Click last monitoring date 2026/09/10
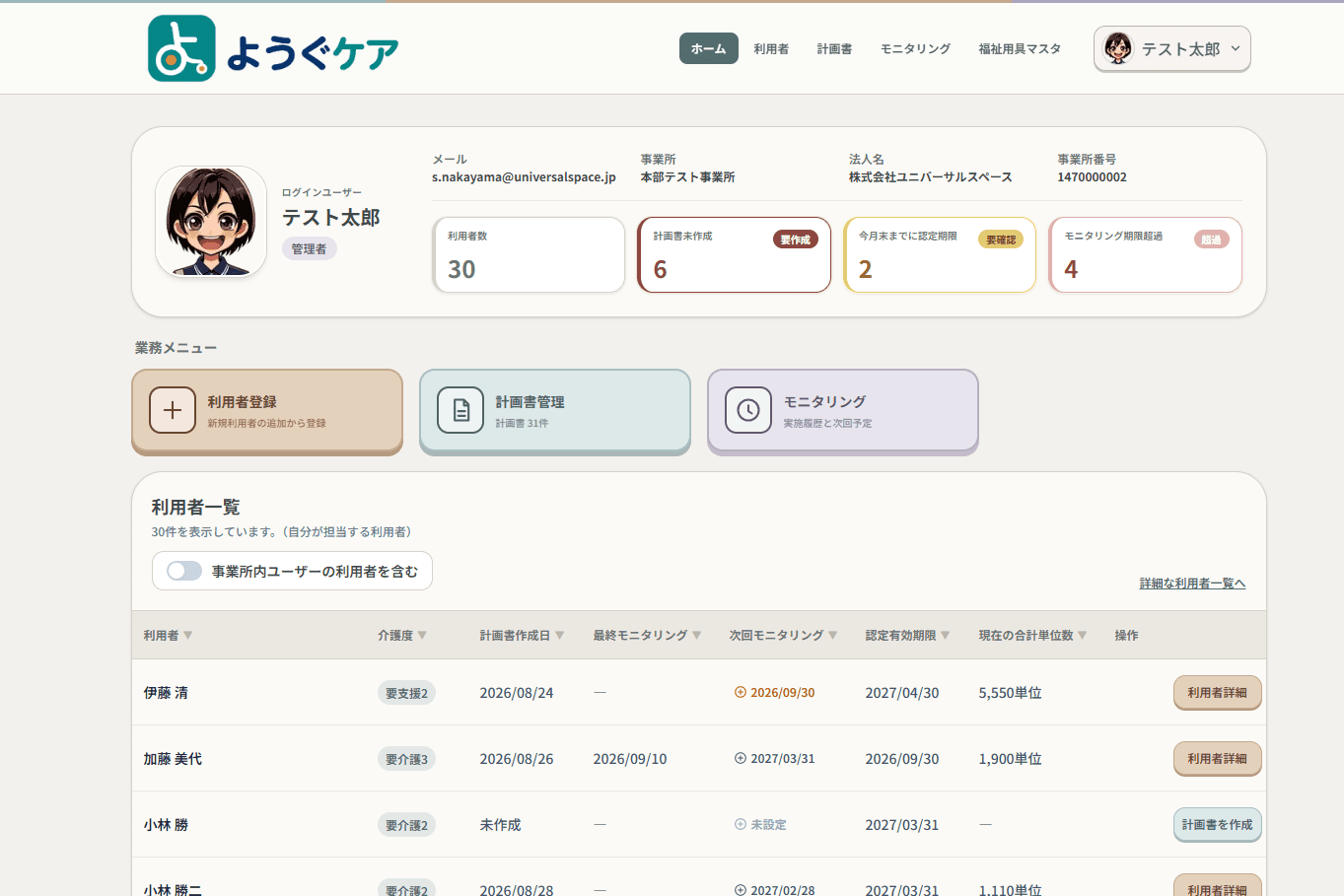1344x896 pixels. 630,759
